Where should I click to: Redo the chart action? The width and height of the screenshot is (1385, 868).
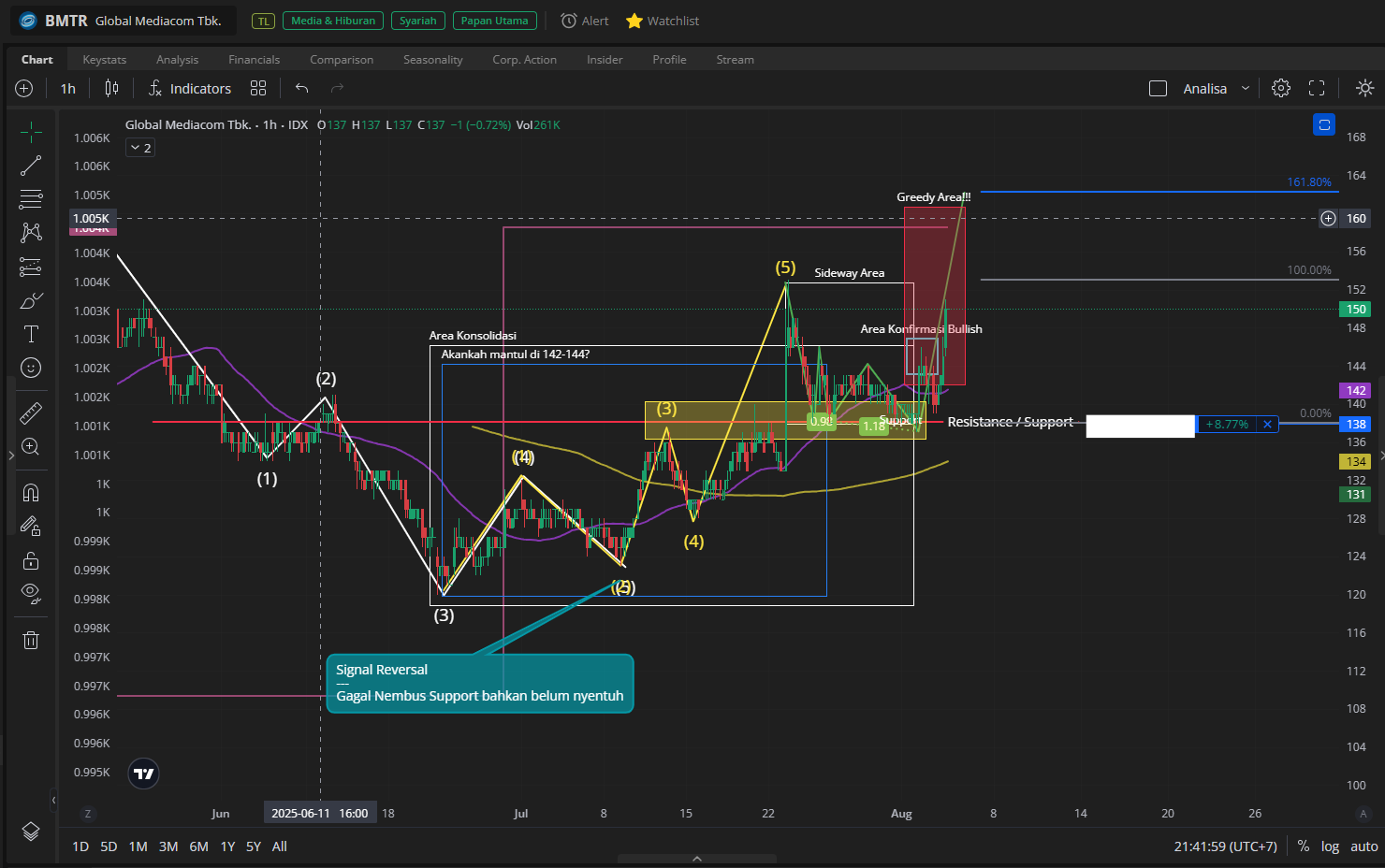[337, 88]
